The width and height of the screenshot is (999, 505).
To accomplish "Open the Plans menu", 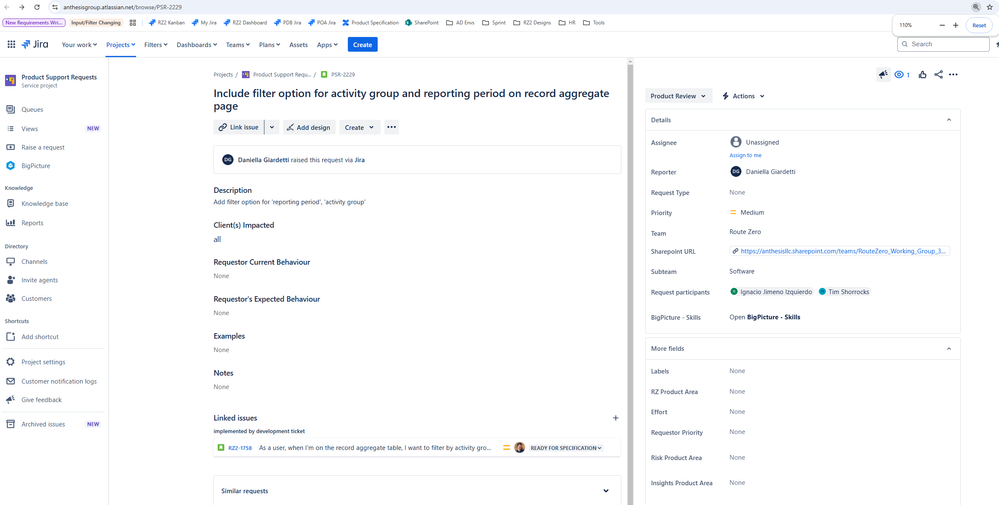I will [x=270, y=45].
